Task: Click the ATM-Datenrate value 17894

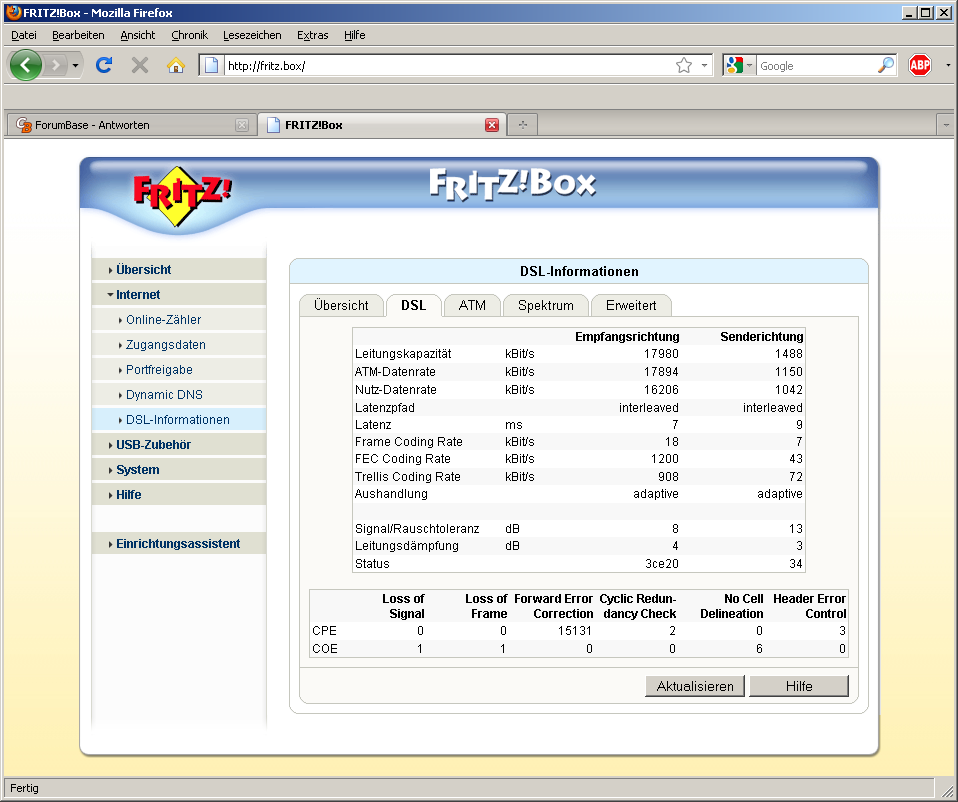Action: click(x=661, y=371)
